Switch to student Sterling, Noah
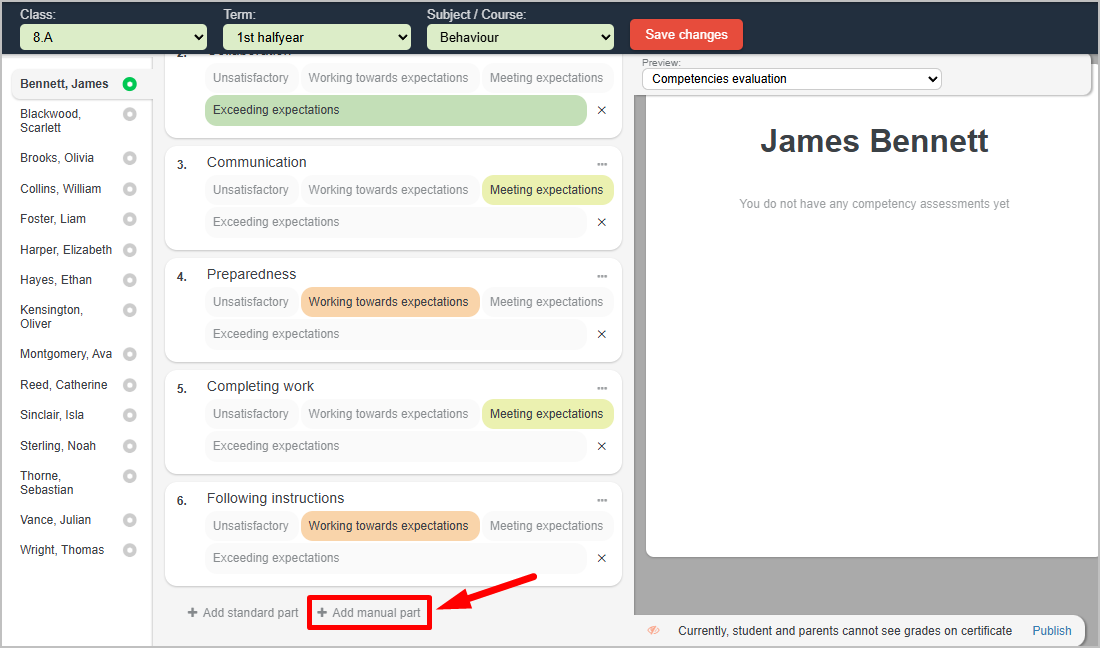 tap(58, 446)
